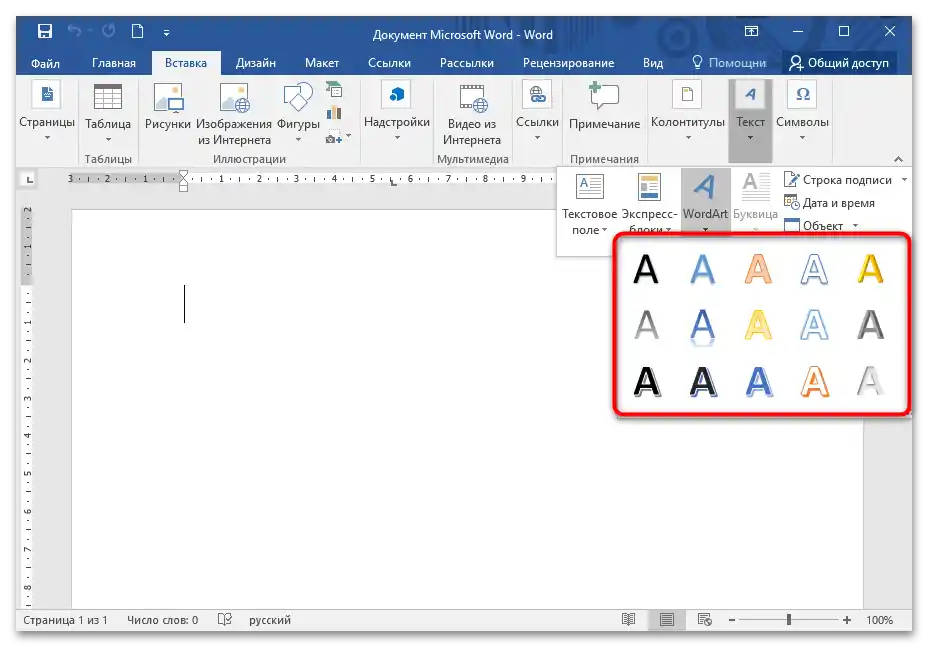928x647 pixels.
Task: Switch to the Дизайн tab
Action: pos(256,63)
